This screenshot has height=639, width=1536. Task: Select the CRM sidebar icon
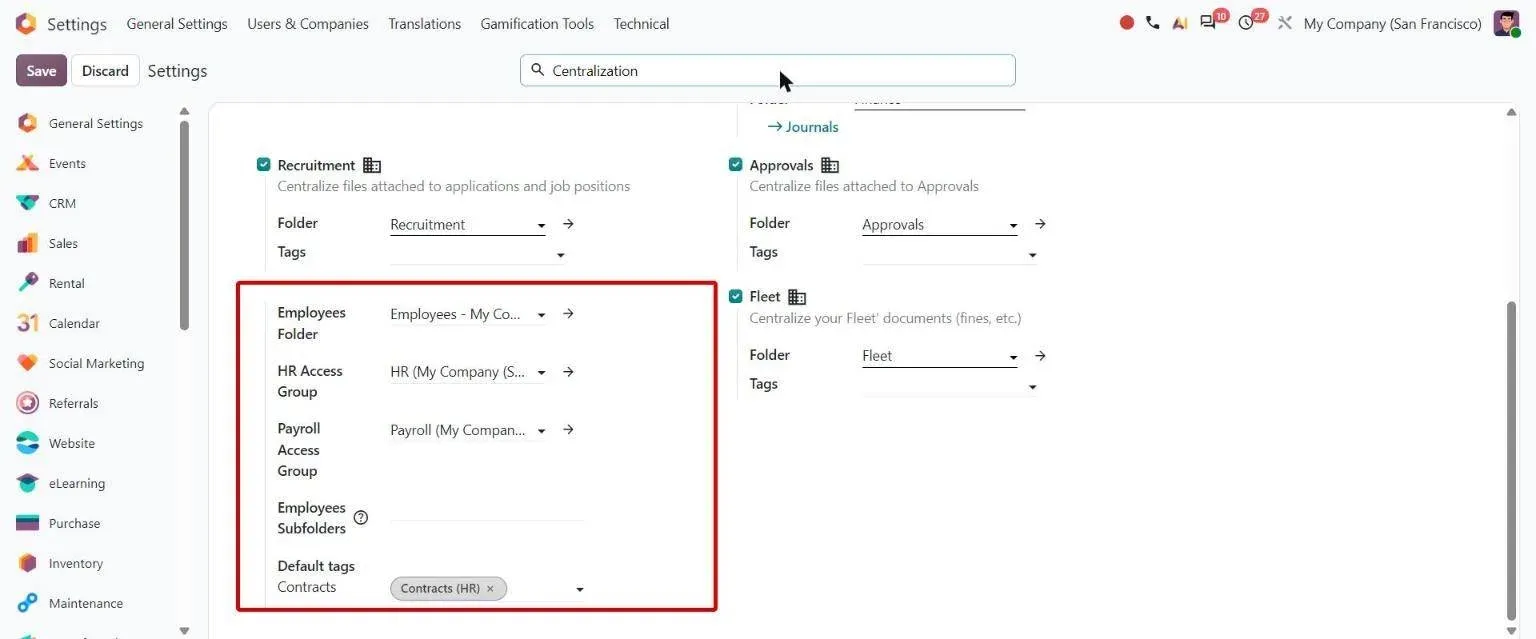(x=28, y=203)
